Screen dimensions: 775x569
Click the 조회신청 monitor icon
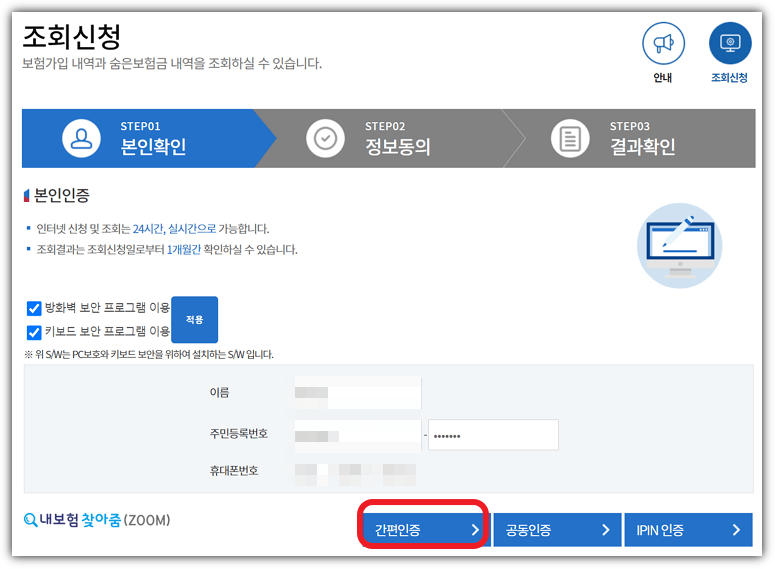pyautogui.click(x=729, y=43)
